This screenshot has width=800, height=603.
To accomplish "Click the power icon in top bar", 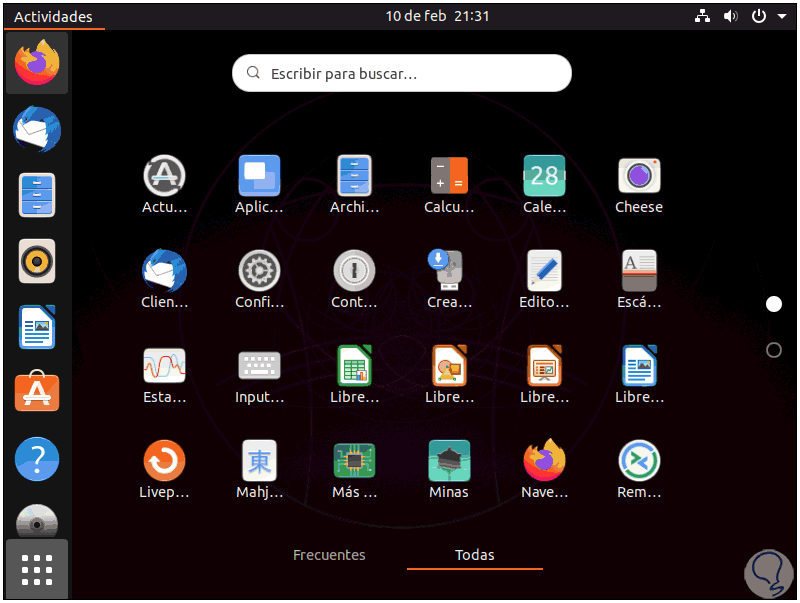I will point(759,16).
